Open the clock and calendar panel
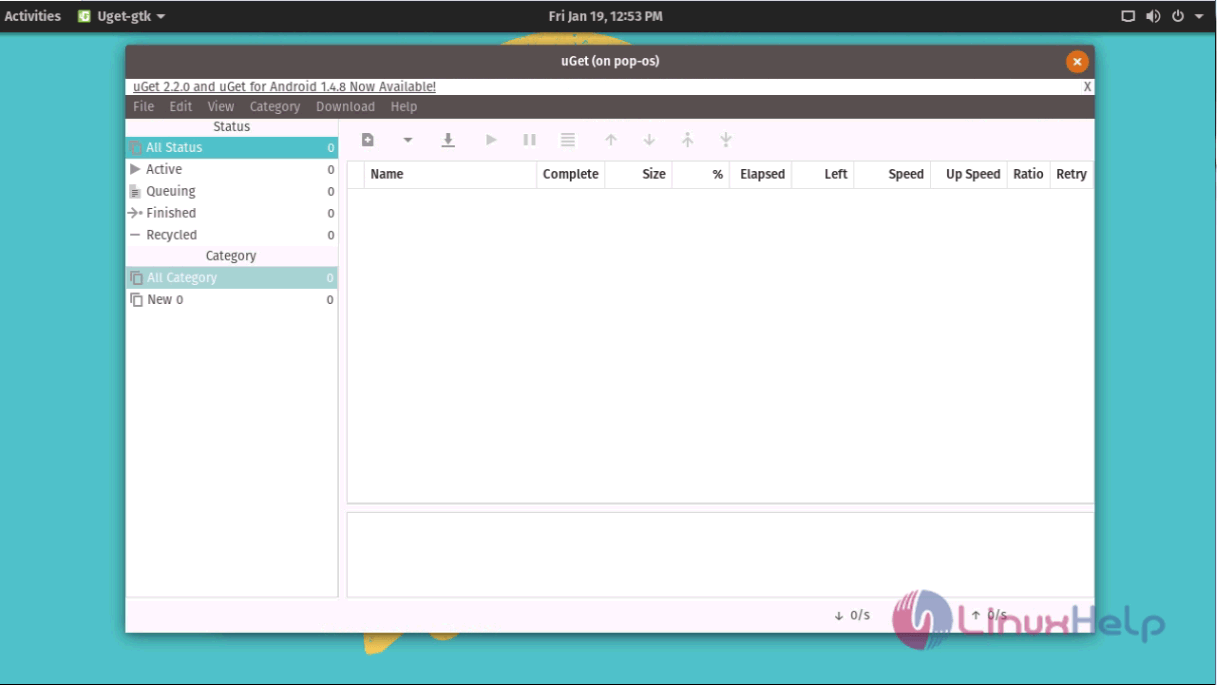 606,16
